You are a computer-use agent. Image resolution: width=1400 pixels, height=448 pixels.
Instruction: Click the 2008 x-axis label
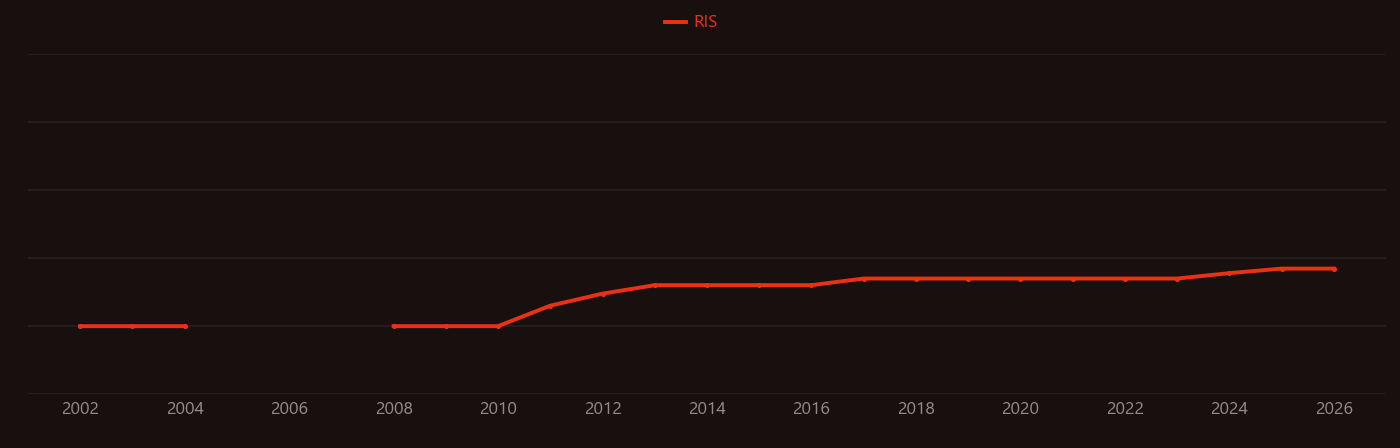394,408
